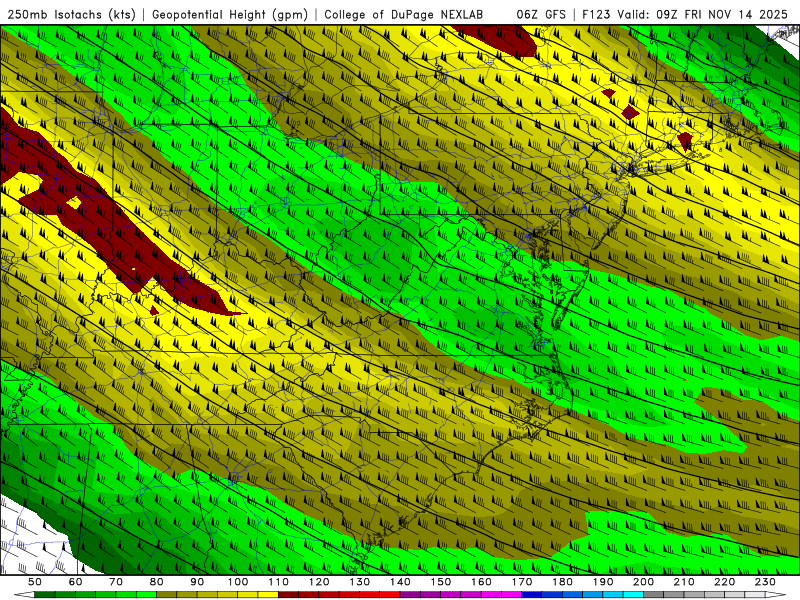Click the 200 value on color scale
Viewport: 800px width, 600px height.
point(643,582)
